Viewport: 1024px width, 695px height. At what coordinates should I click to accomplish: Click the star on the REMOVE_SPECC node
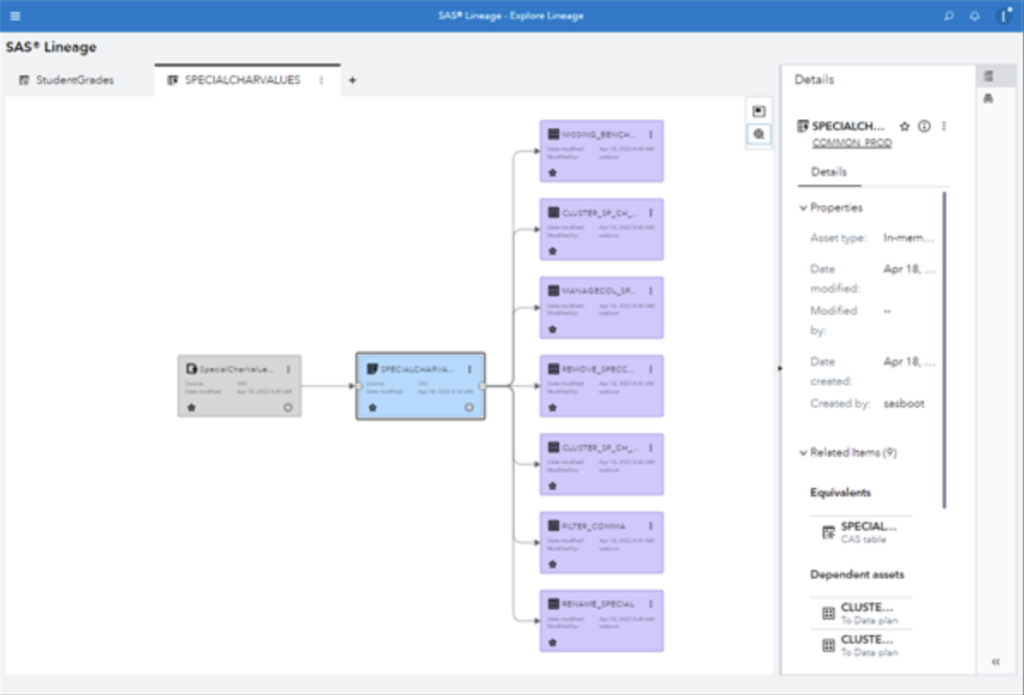[552, 408]
